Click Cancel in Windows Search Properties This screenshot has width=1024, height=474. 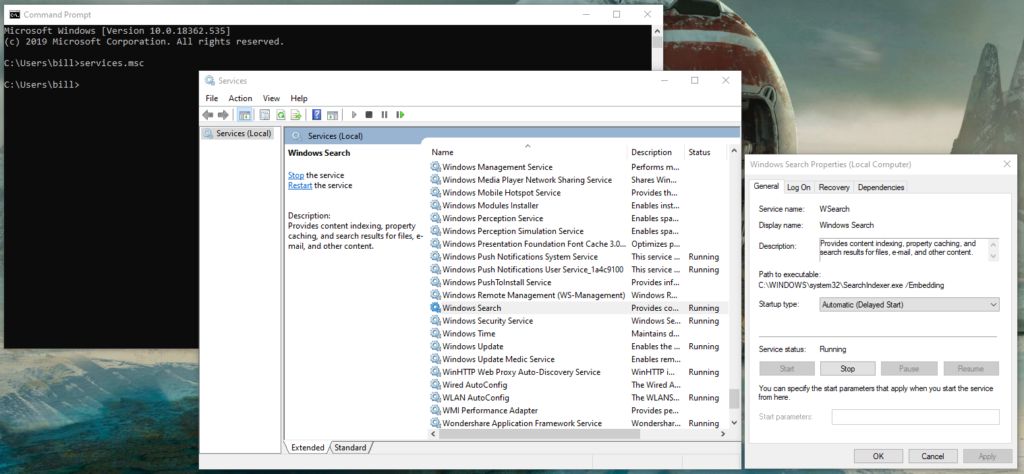(932, 456)
